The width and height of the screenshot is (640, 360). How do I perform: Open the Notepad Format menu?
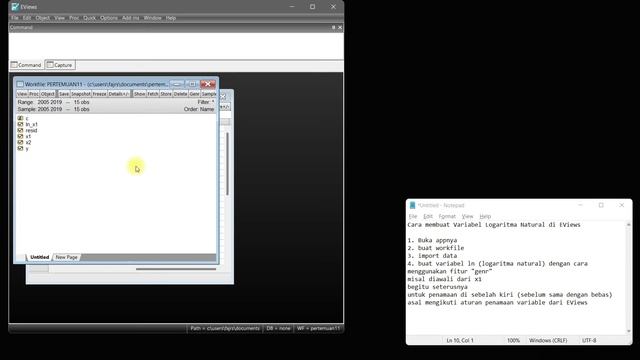pyautogui.click(x=447, y=216)
